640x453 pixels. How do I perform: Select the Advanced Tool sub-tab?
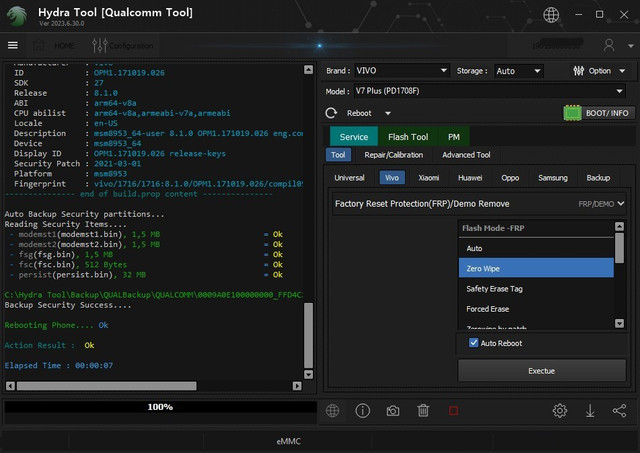(x=466, y=155)
